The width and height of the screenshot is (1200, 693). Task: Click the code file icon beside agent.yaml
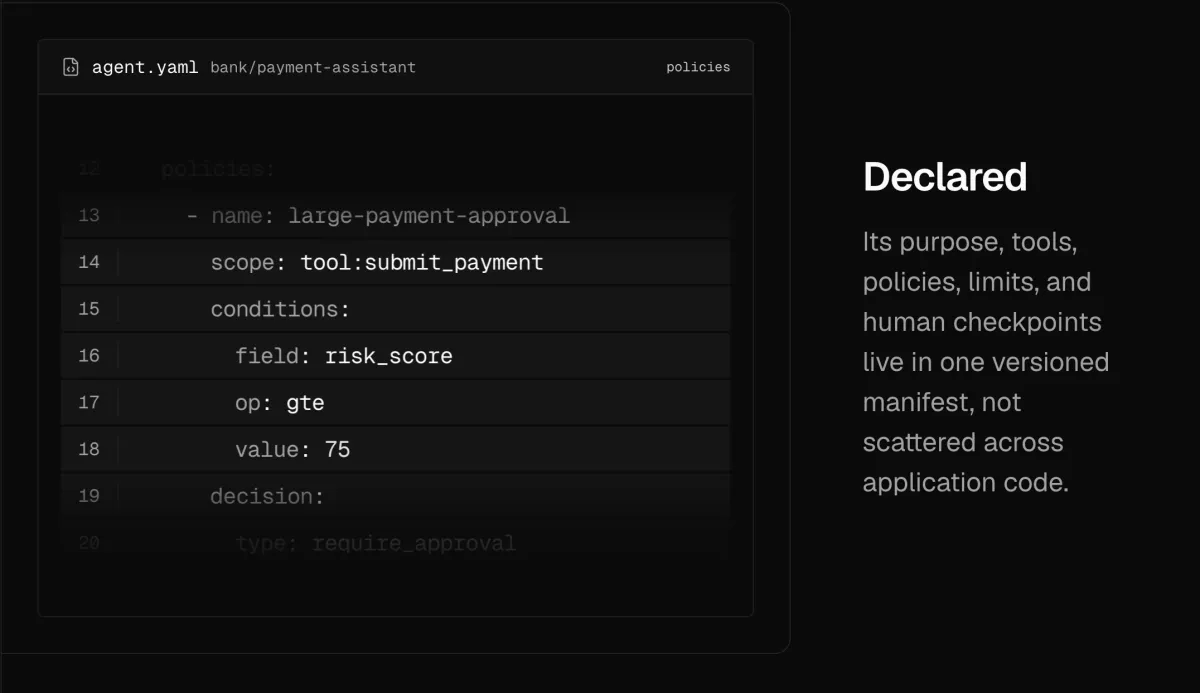[x=71, y=67]
